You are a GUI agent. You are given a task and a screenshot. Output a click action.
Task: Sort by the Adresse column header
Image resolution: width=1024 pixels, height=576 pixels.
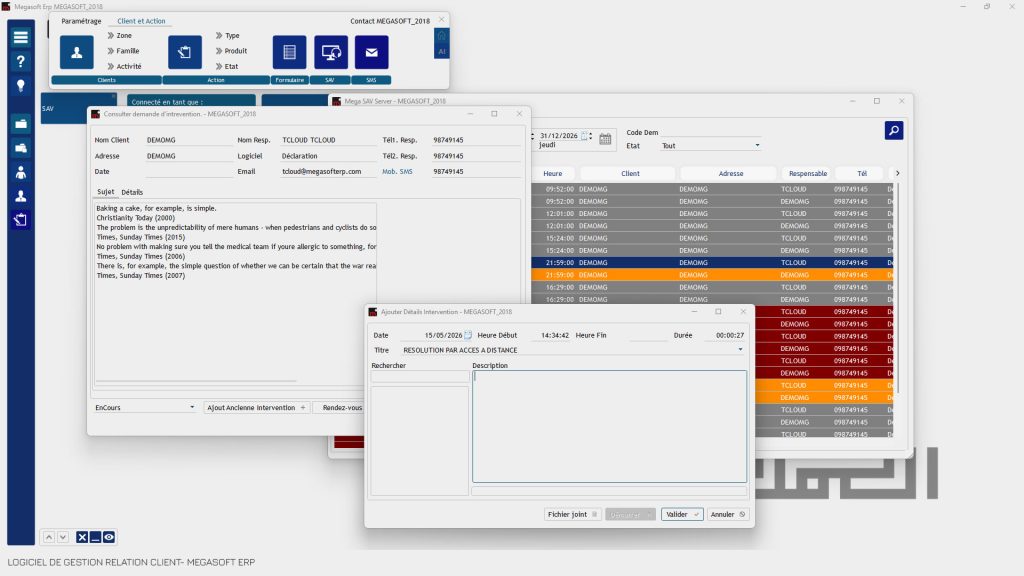[x=731, y=174]
